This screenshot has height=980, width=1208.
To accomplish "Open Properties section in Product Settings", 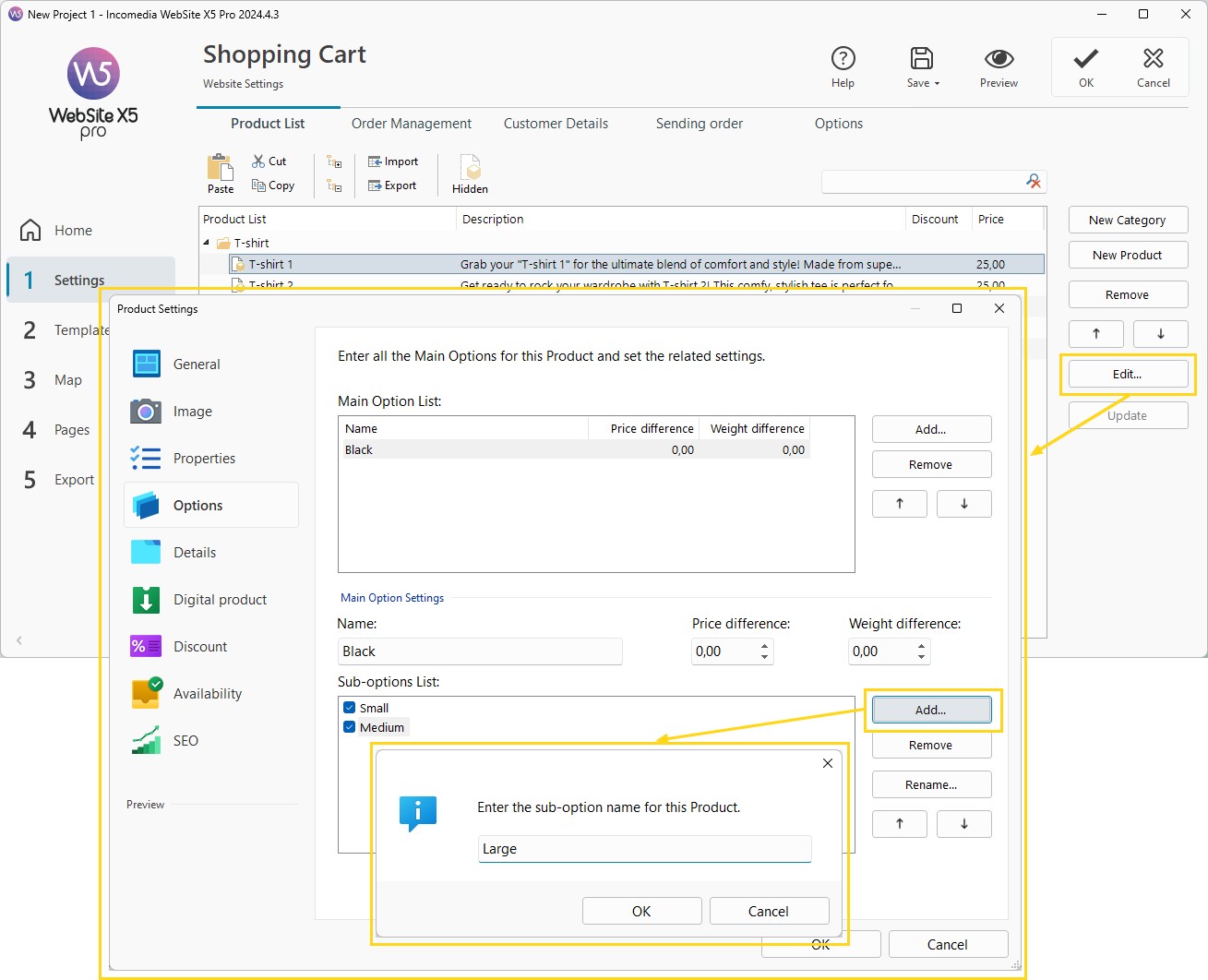I will (x=210, y=459).
